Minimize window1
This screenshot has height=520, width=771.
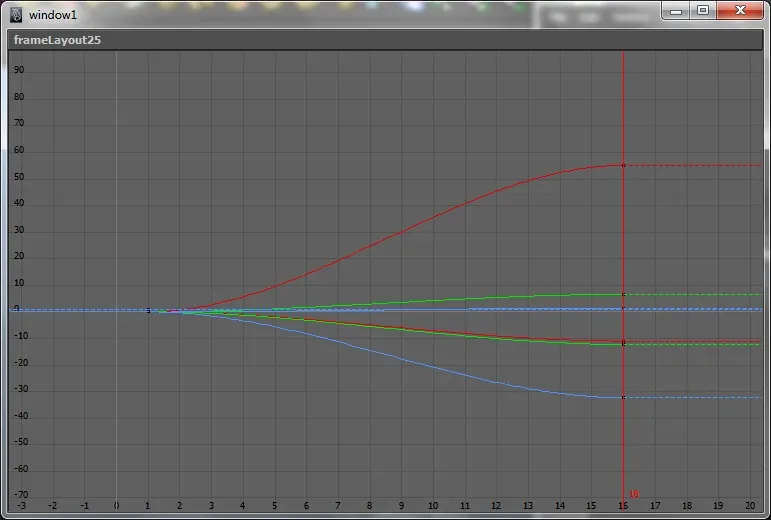coord(676,11)
